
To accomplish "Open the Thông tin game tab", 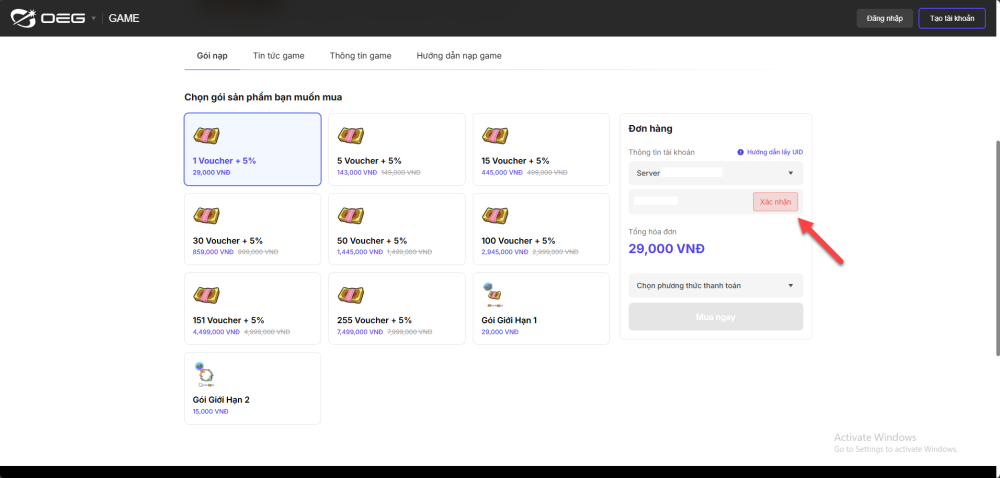I will 360,56.
